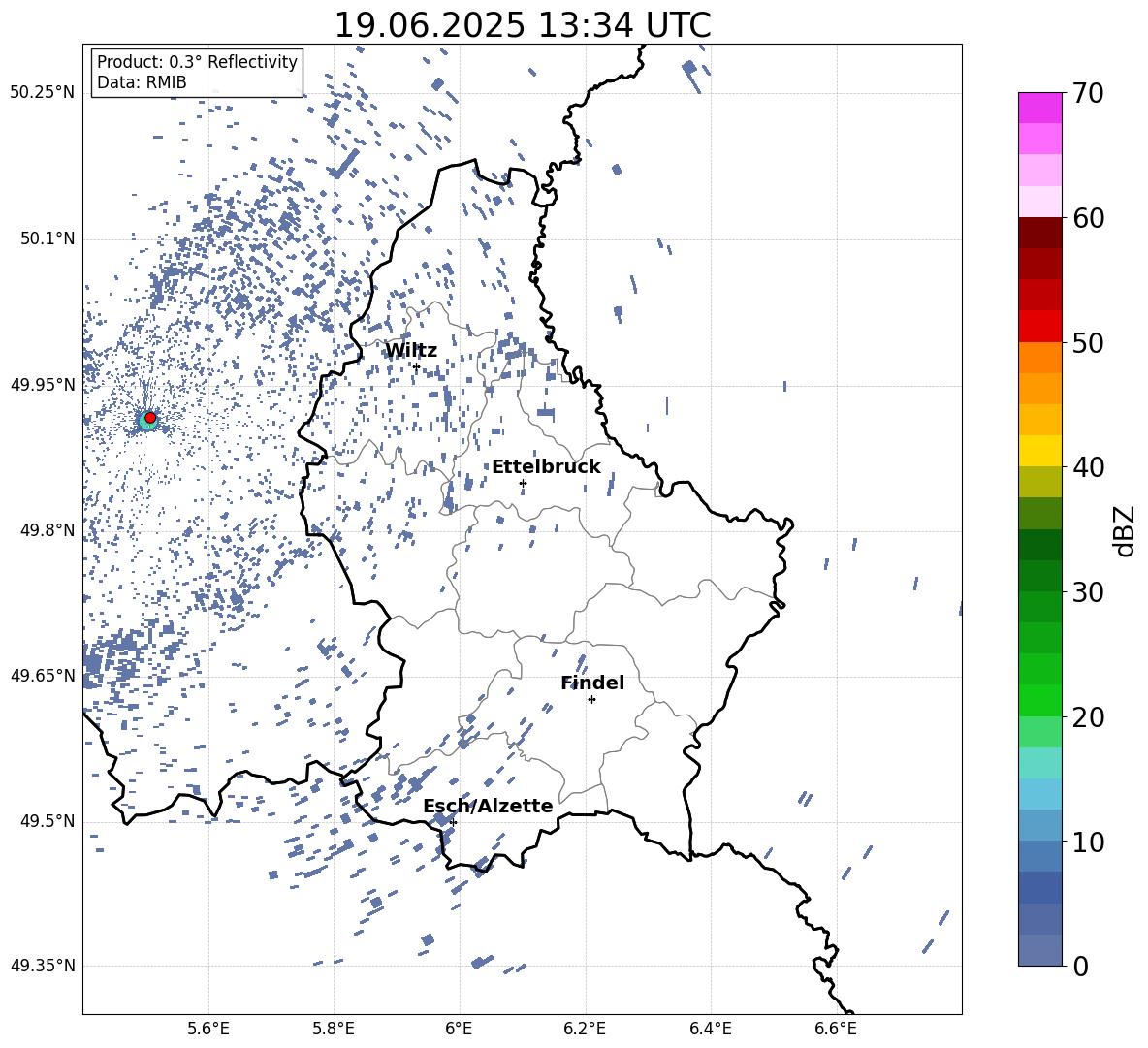Image resolution: width=1148 pixels, height=1048 pixels.
Task: Click the 49.65°N latitude label
Action: tap(43, 675)
